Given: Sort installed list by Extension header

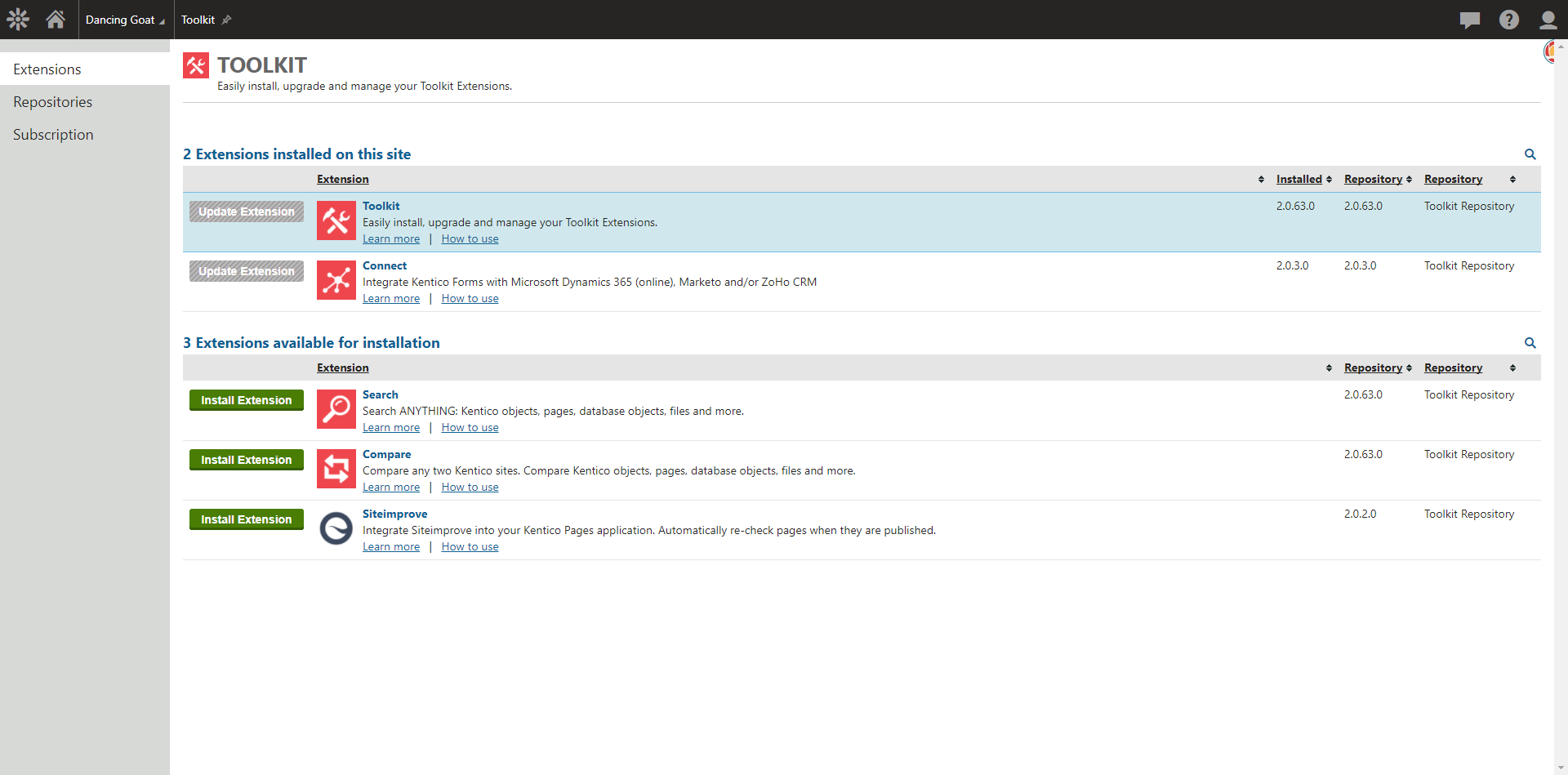Looking at the screenshot, I should (343, 179).
